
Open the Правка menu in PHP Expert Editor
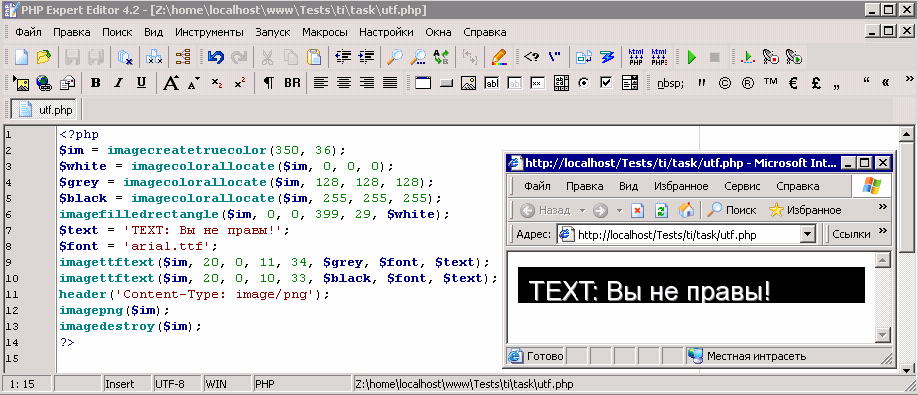[71, 32]
